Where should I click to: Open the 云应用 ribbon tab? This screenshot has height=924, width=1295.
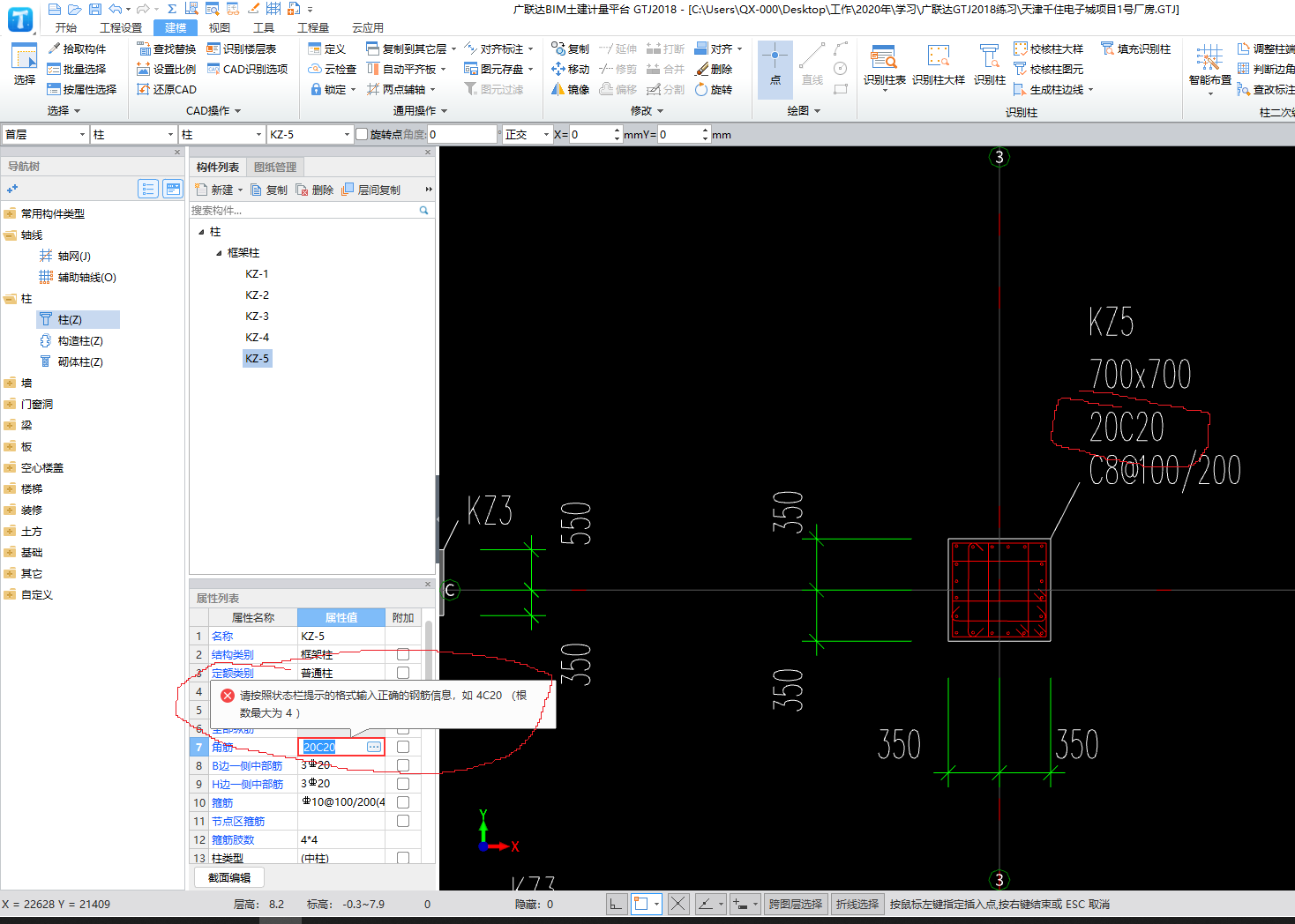pyautogui.click(x=368, y=27)
